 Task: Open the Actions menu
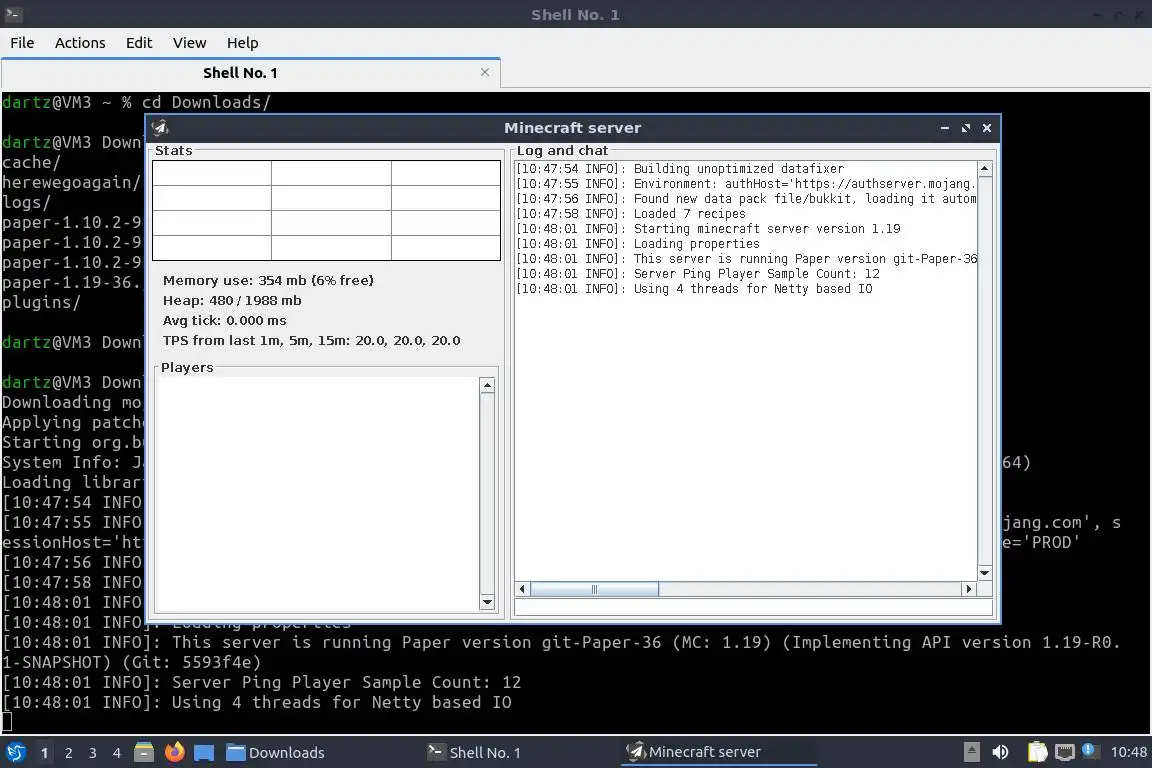(80, 43)
